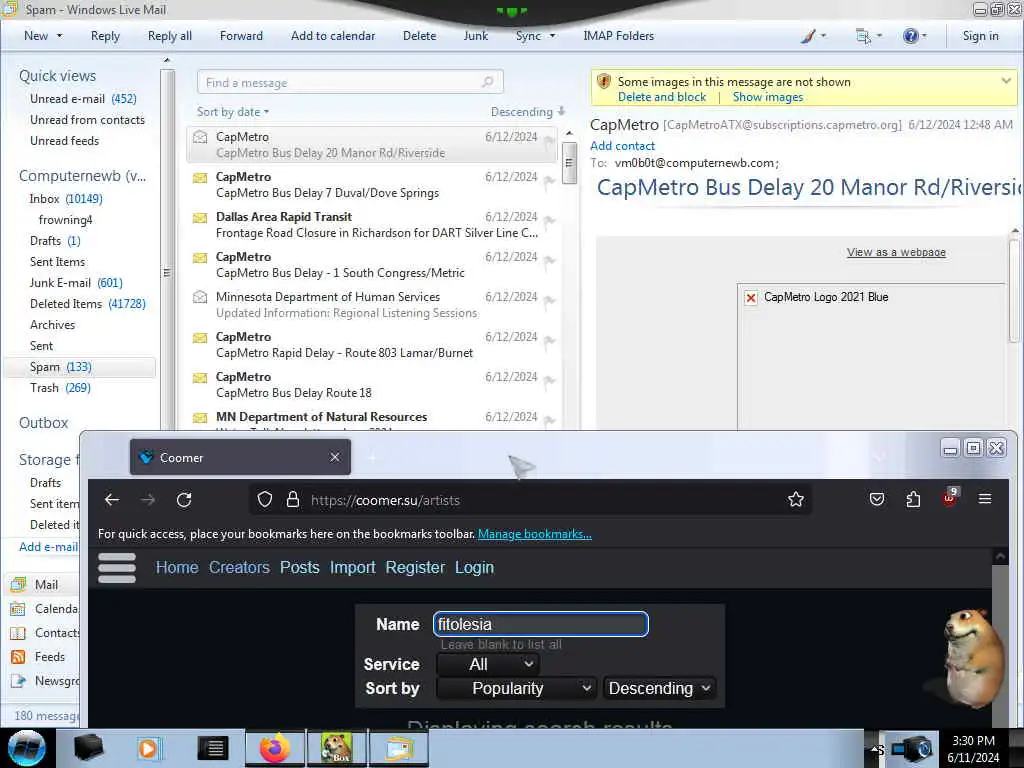
Task: Click Junk in the Mail toolbar
Action: pos(475,36)
